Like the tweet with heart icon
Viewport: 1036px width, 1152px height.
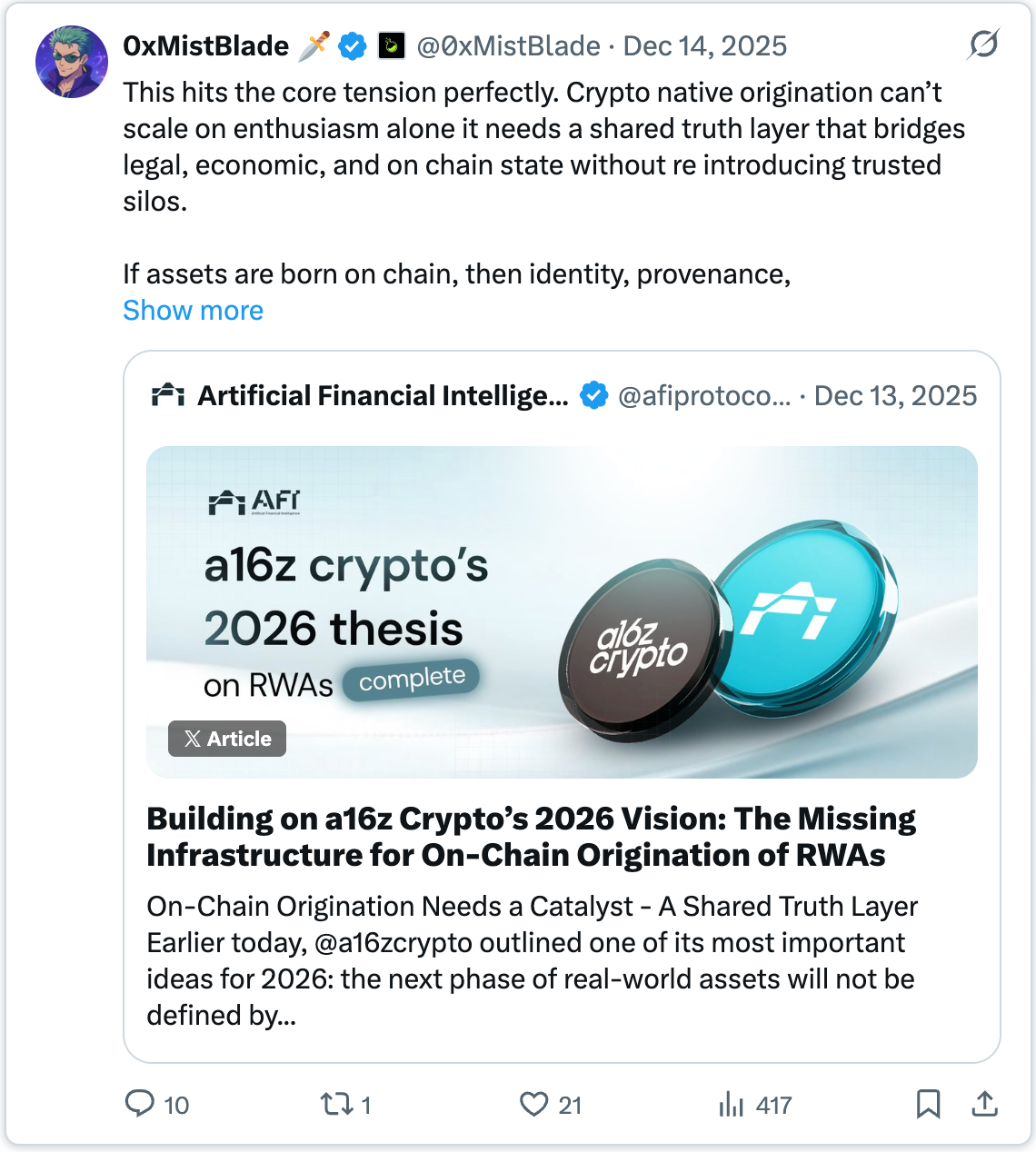coord(533,1104)
